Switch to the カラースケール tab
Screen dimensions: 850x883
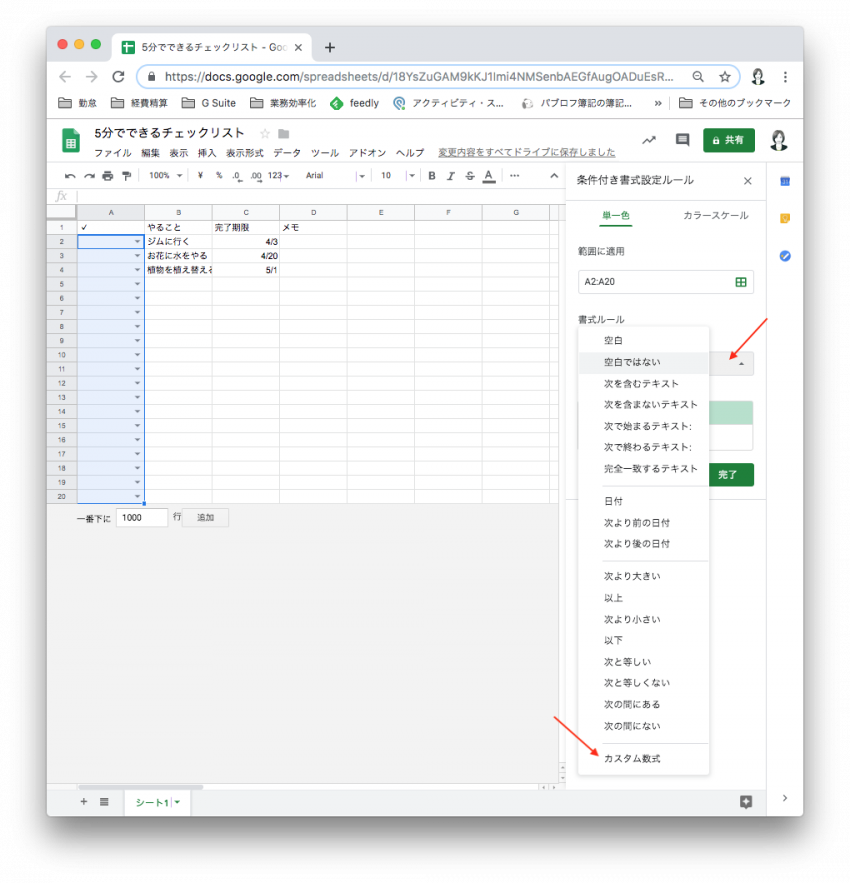(715, 216)
